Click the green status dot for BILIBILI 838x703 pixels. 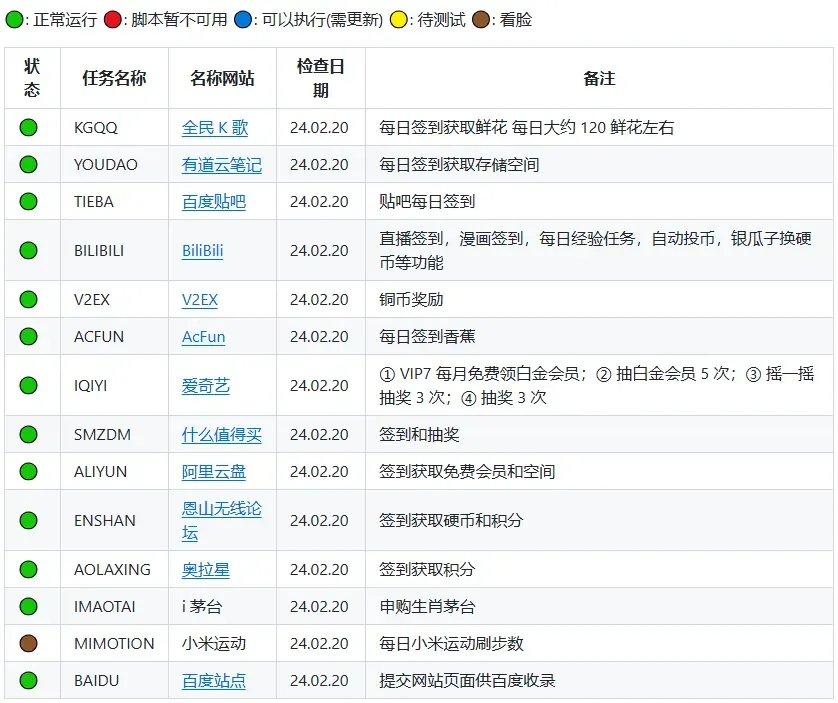point(30,250)
